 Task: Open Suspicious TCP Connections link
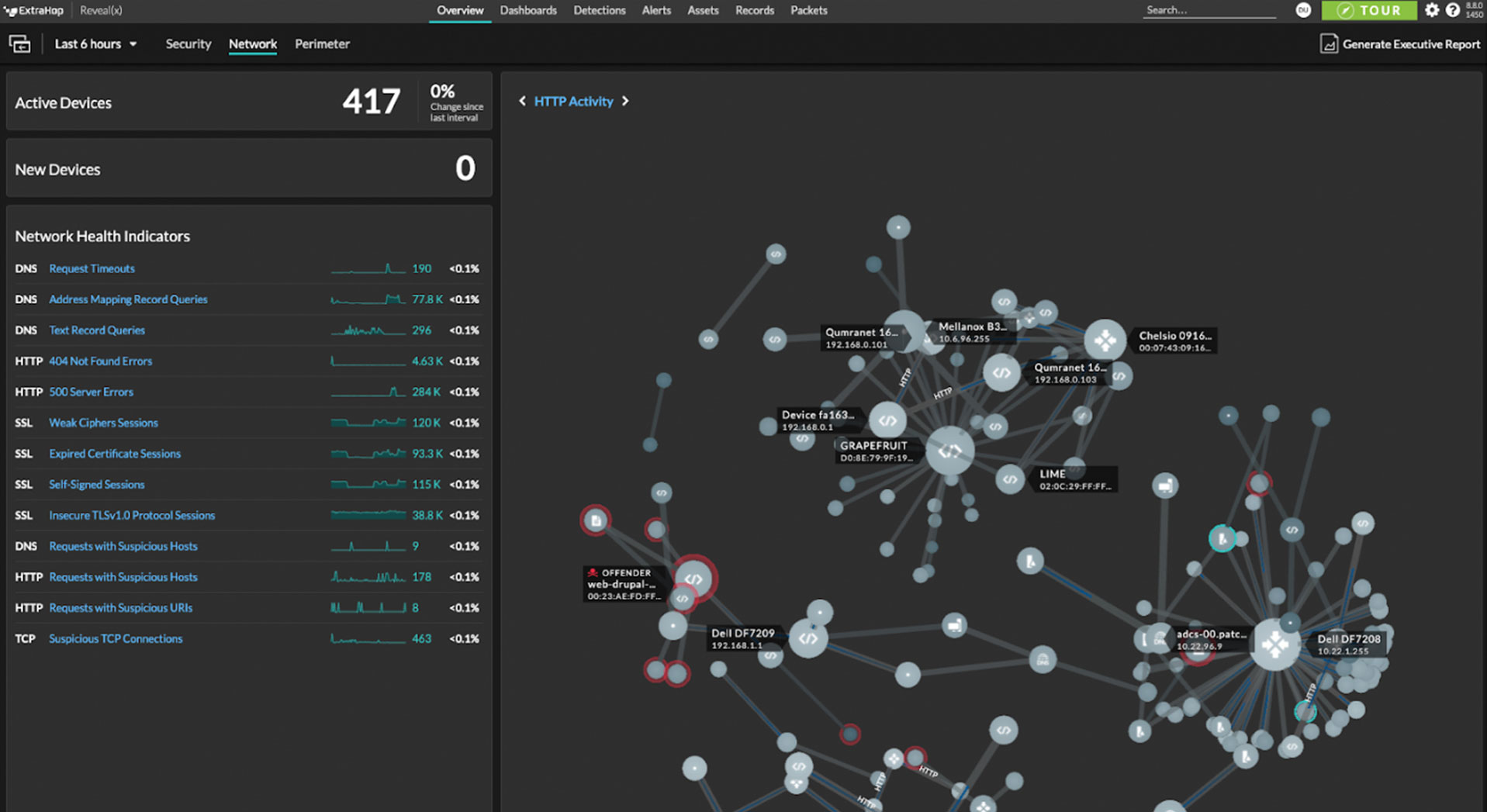point(116,639)
